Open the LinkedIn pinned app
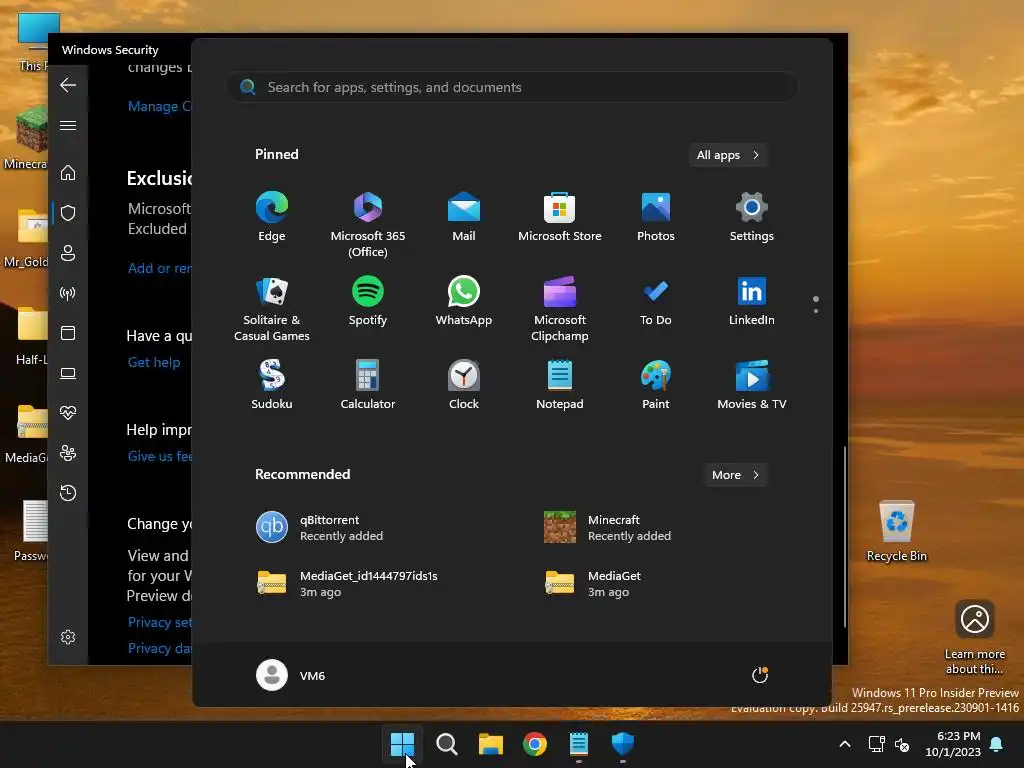Viewport: 1024px width, 768px height. tap(752, 301)
